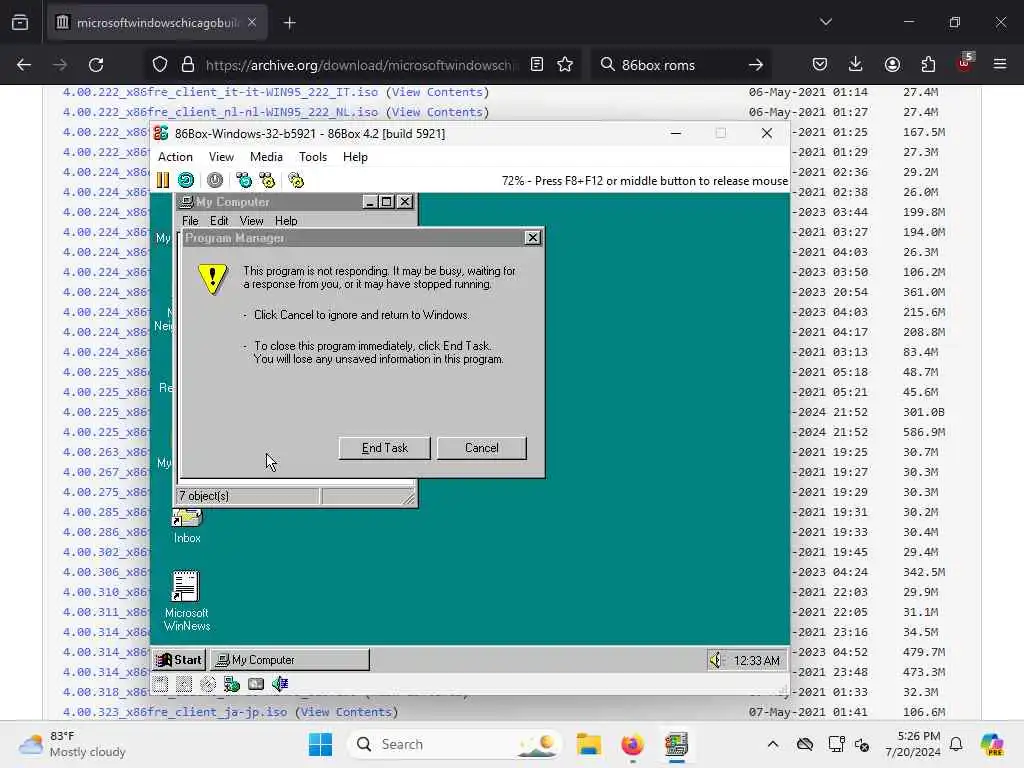Click Firefox recent browsing icon

(20, 22)
